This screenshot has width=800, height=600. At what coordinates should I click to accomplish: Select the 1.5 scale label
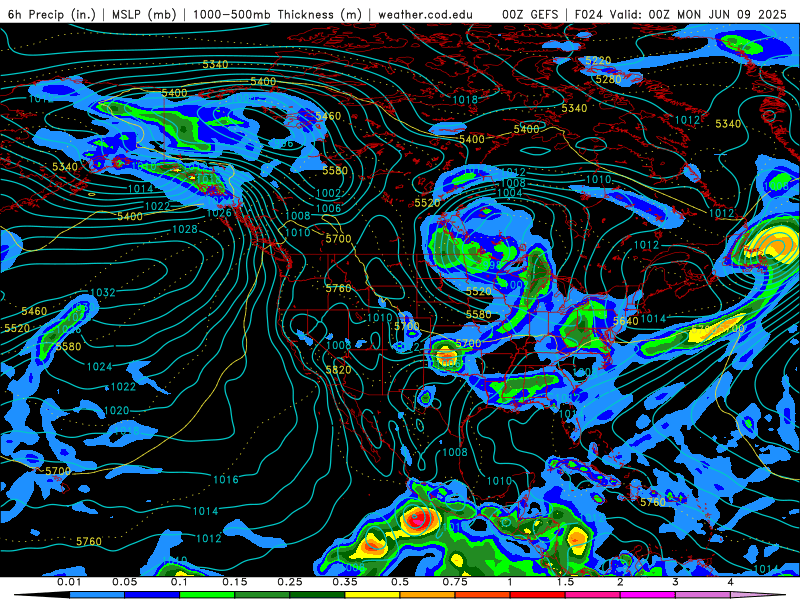click(565, 582)
